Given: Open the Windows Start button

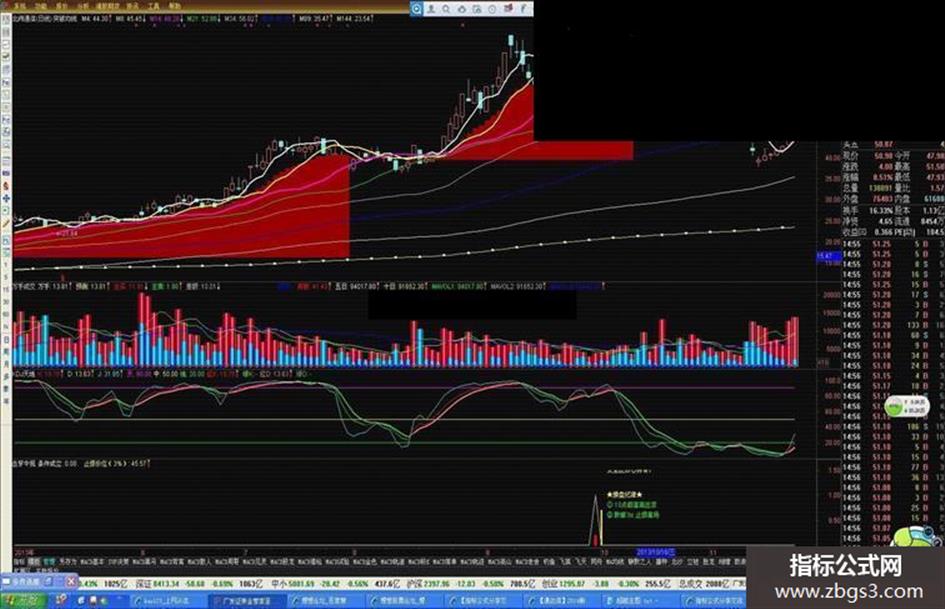Looking at the screenshot, I should tap(23, 601).
